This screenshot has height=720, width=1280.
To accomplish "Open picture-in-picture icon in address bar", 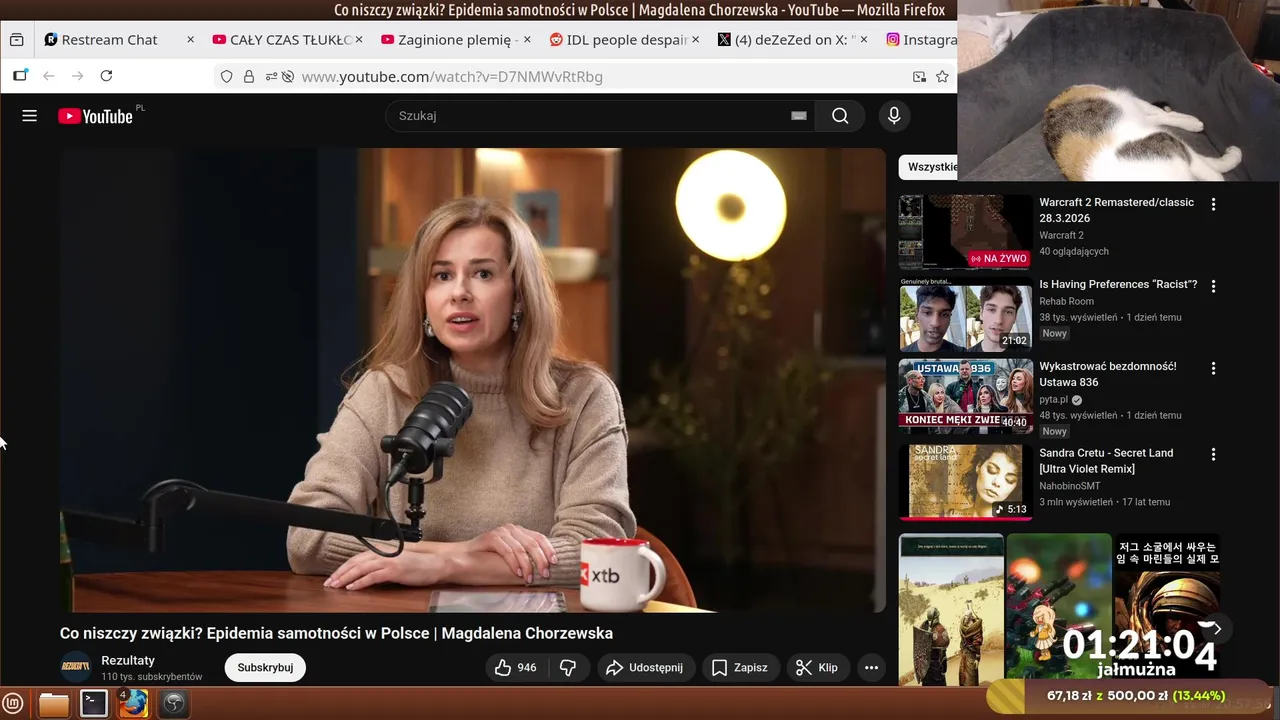I will (919, 76).
